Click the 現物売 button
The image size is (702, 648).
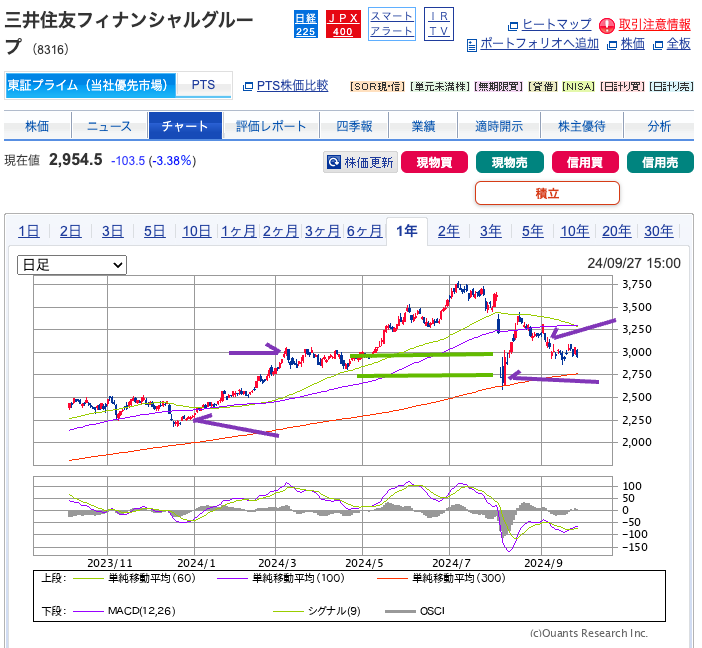tap(509, 162)
